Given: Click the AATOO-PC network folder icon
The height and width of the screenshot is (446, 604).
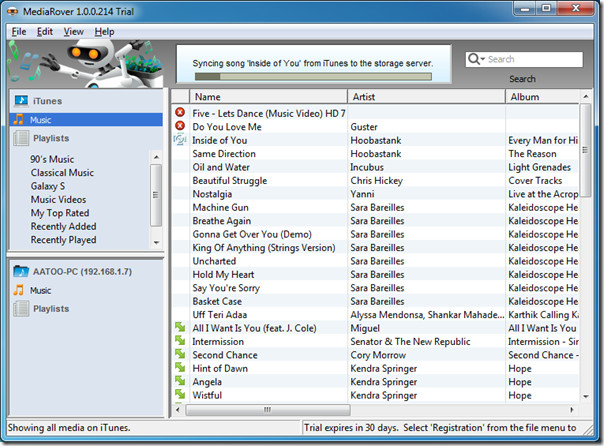Looking at the screenshot, I should click(x=20, y=271).
